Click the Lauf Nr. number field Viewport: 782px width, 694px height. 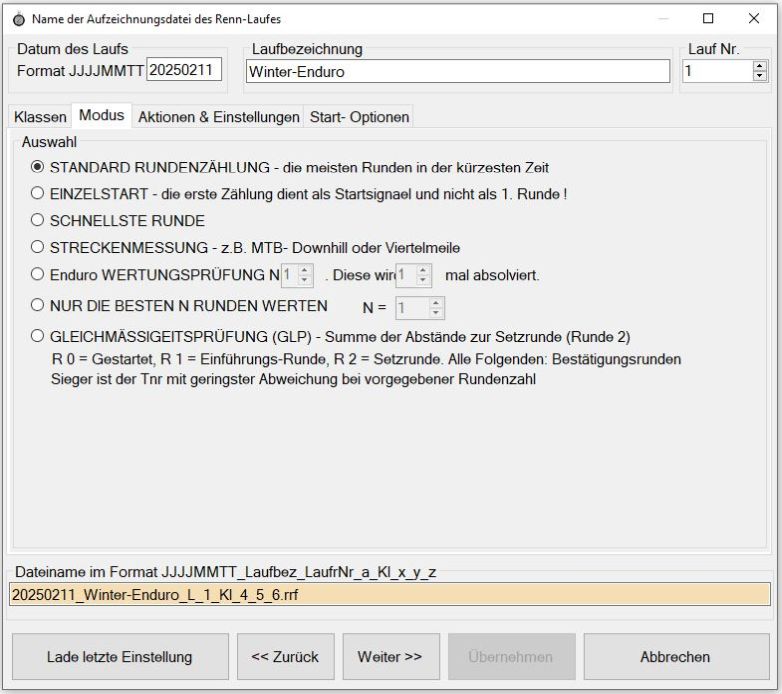click(718, 71)
